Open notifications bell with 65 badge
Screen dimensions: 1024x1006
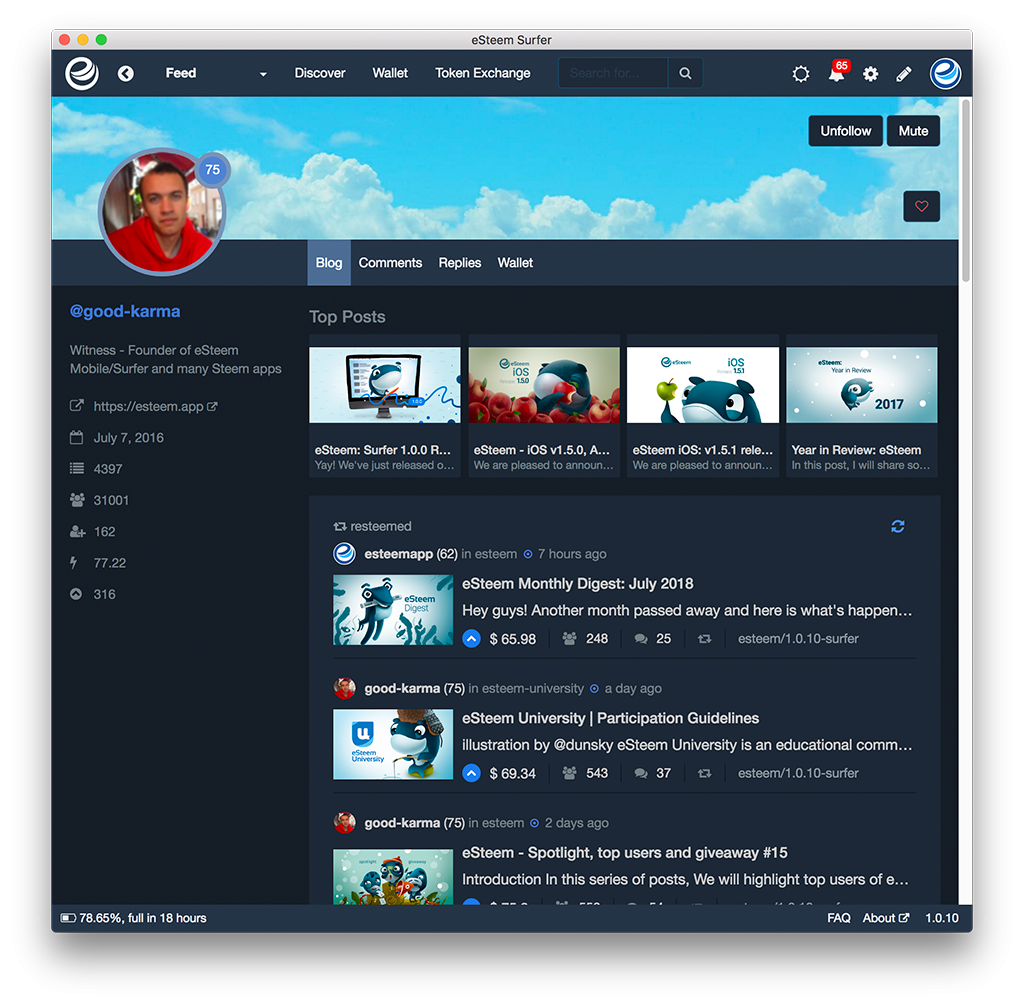[837, 72]
